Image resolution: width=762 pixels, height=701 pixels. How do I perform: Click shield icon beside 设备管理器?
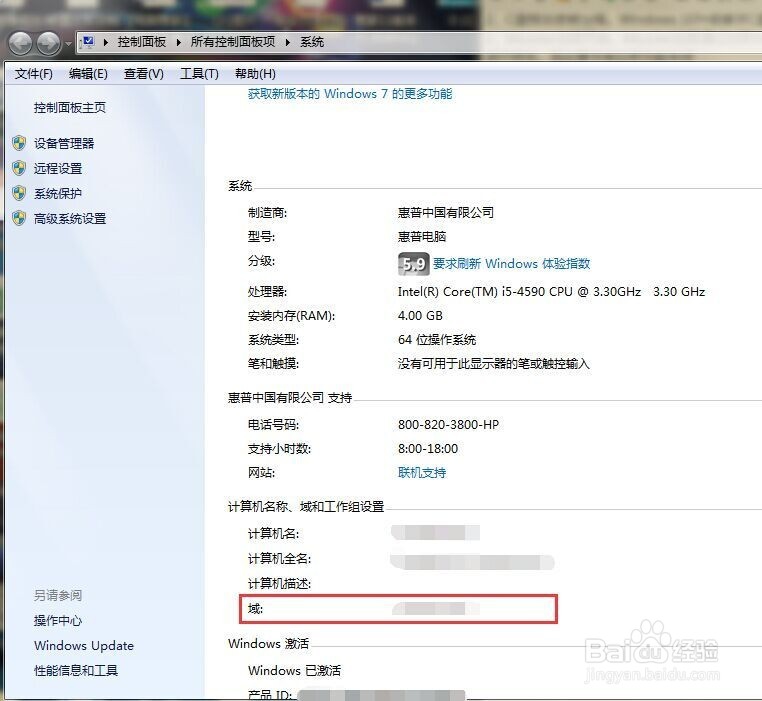(19, 143)
